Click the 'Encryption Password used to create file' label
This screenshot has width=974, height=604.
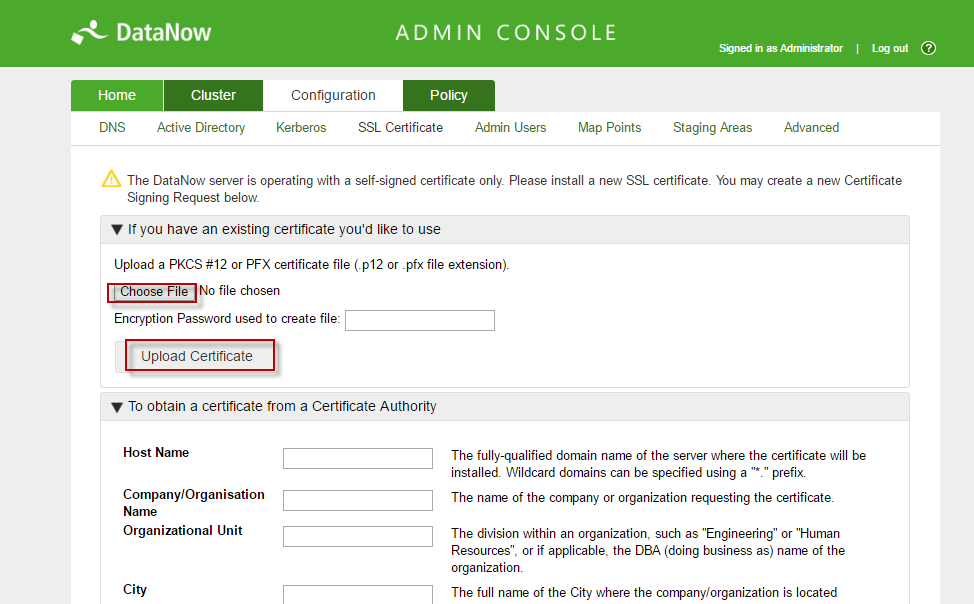click(x=227, y=318)
